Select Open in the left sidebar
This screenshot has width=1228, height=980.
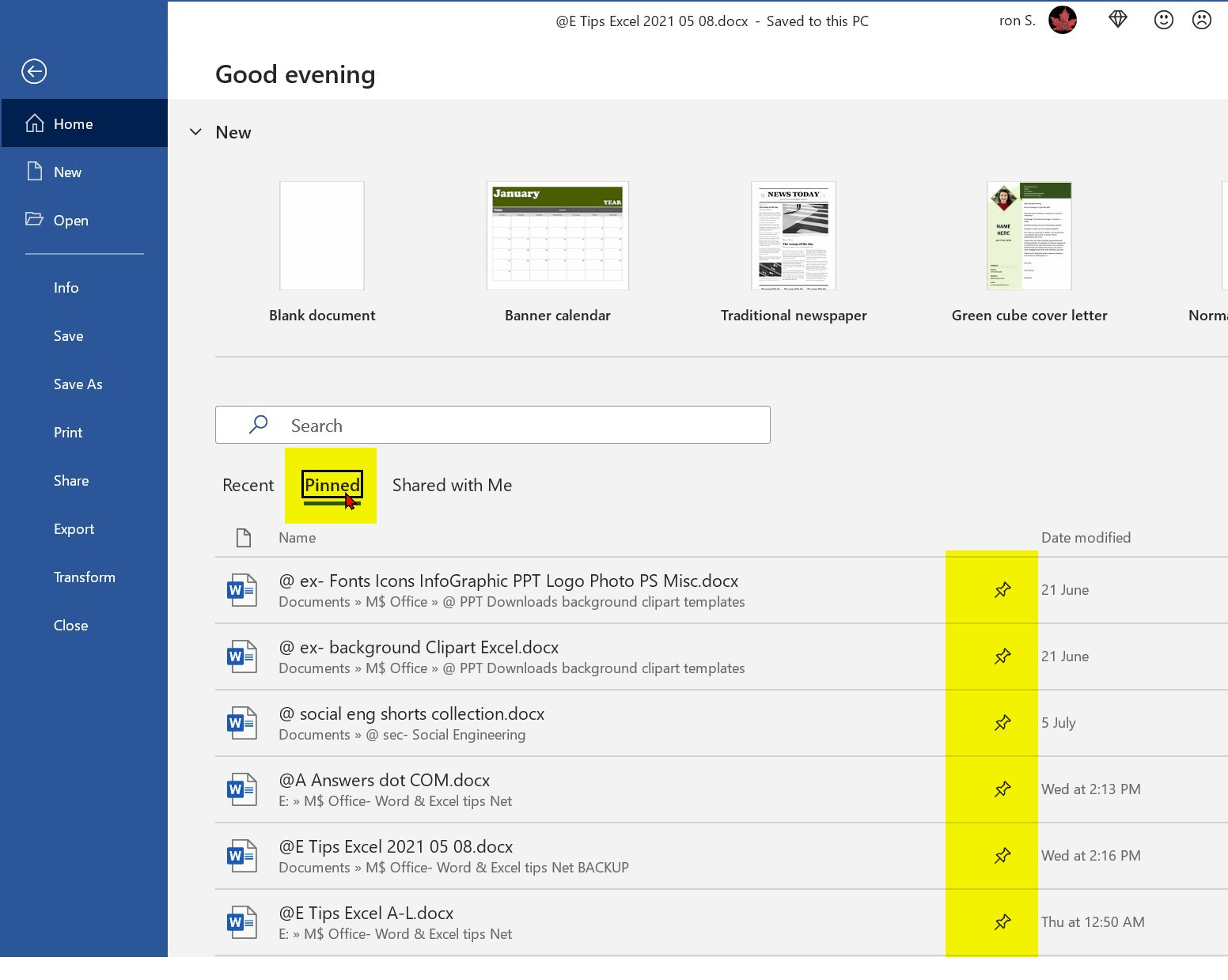pyautogui.click(x=84, y=220)
